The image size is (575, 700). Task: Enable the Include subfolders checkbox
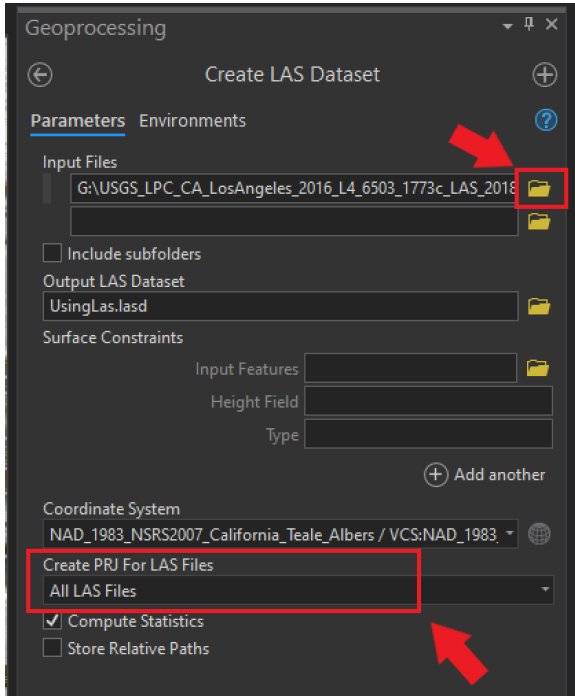(52, 253)
